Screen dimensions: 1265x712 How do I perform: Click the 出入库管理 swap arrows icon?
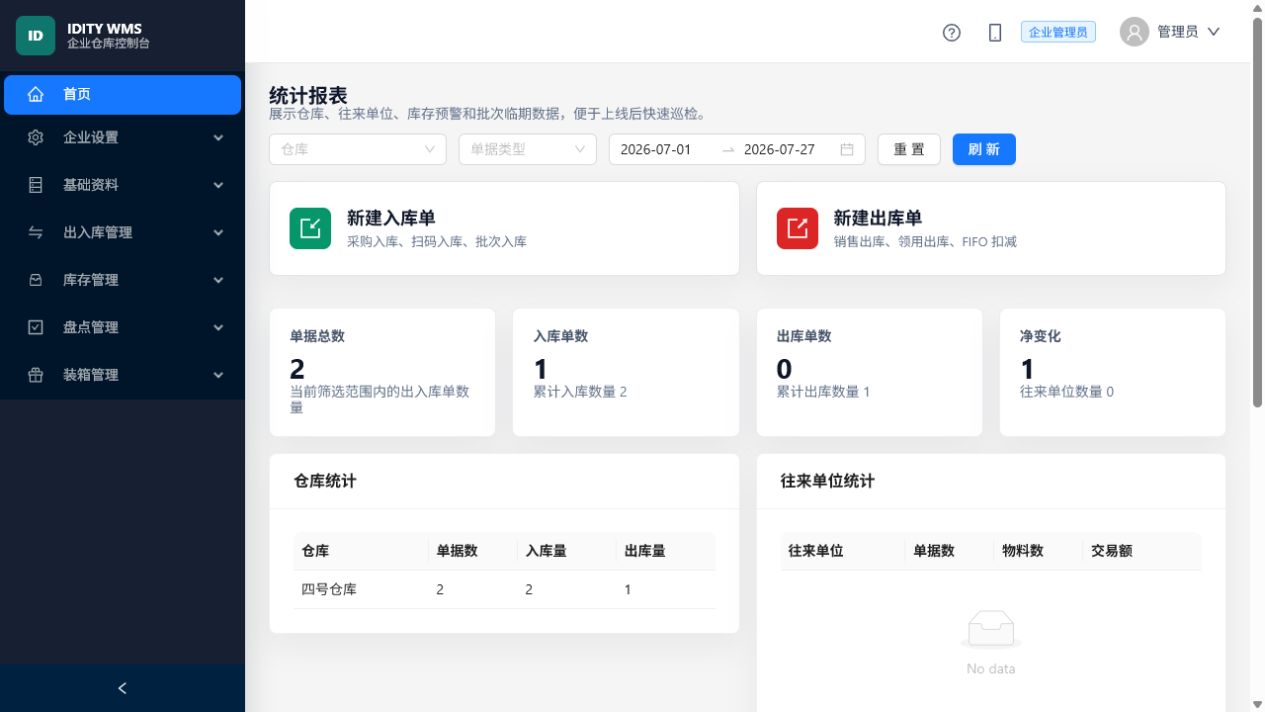pyautogui.click(x=36, y=232)
